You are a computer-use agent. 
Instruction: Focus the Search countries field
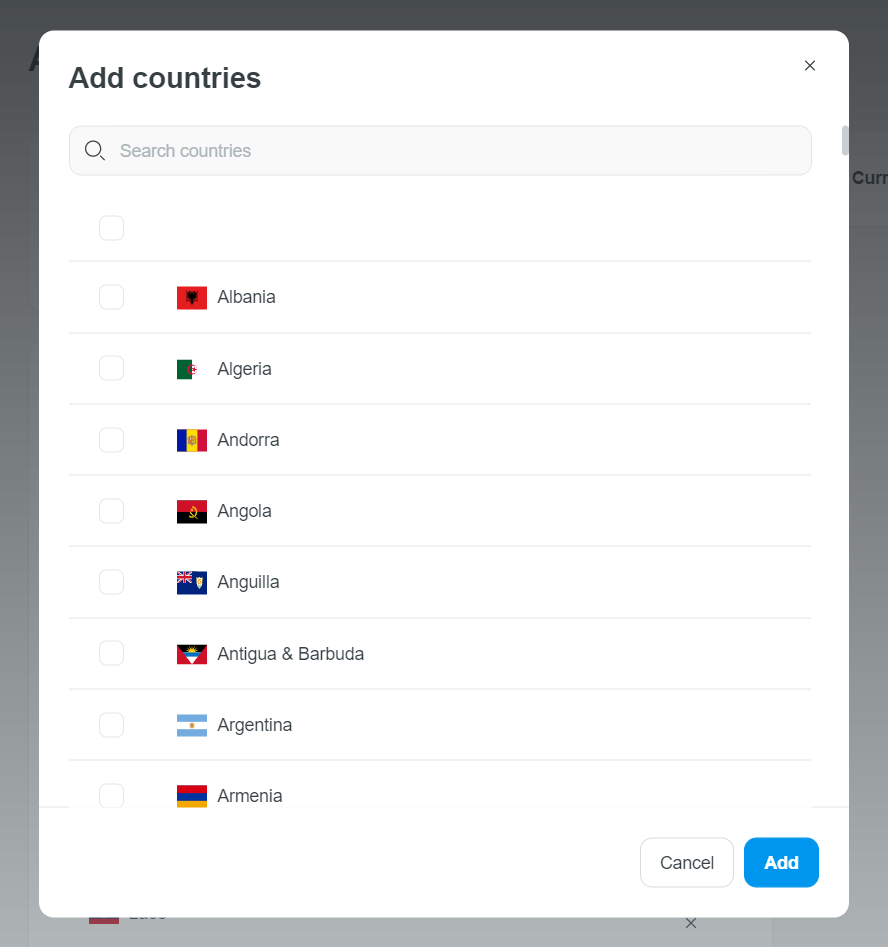[440, 150]
